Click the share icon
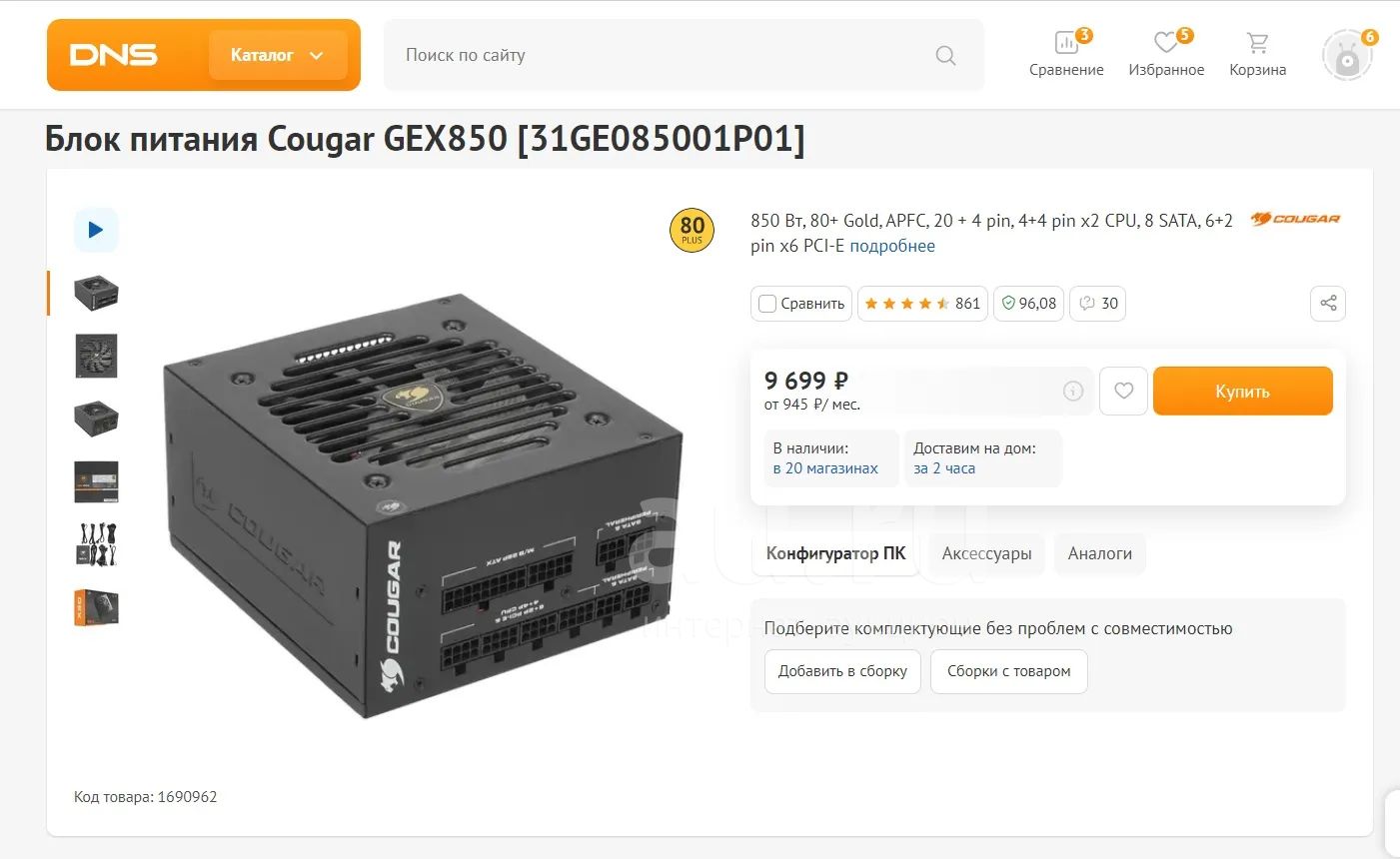 pyautogui.click(x=1328, y=304)
